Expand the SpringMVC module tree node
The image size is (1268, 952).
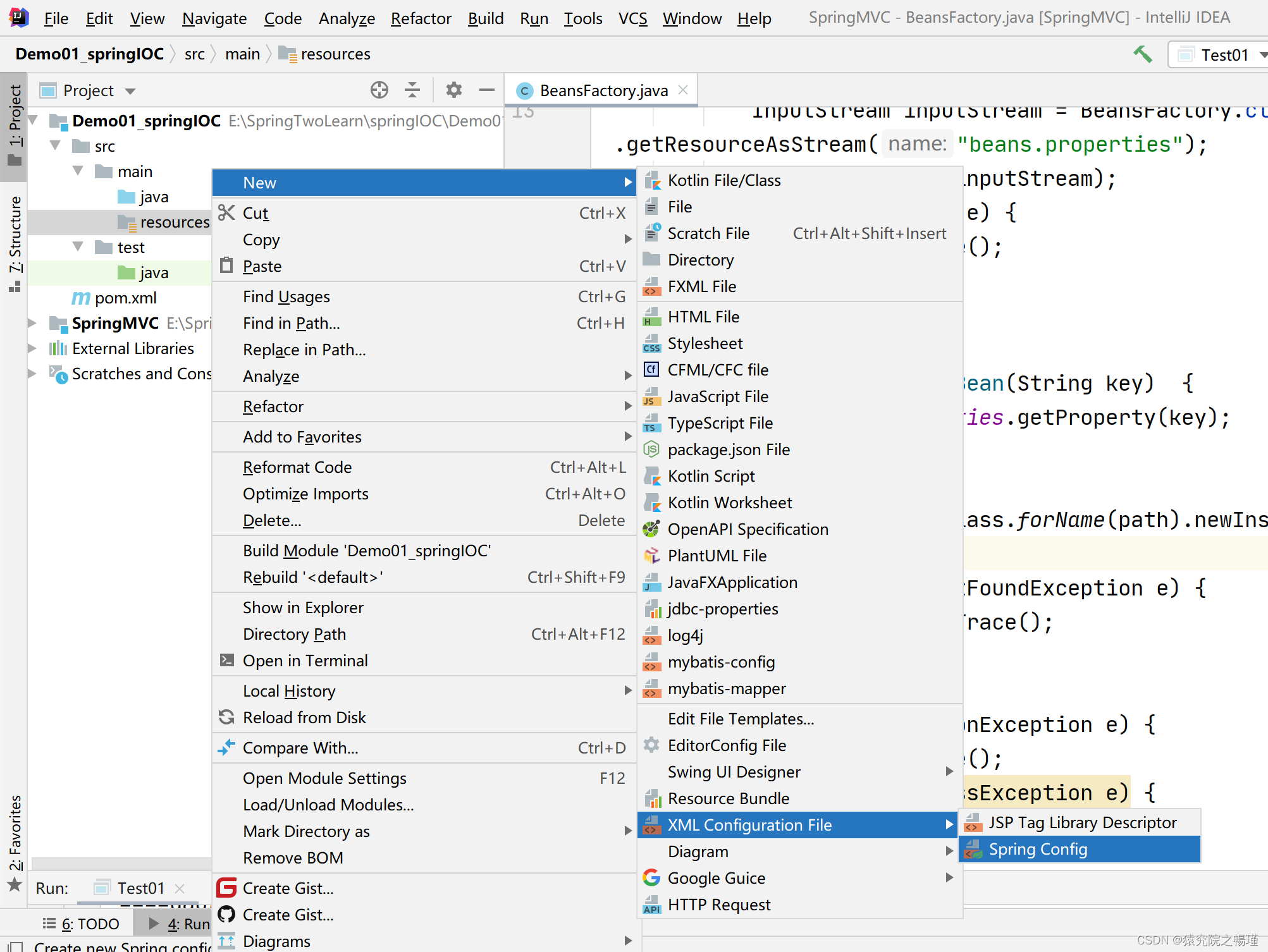[x=32, y=323]
